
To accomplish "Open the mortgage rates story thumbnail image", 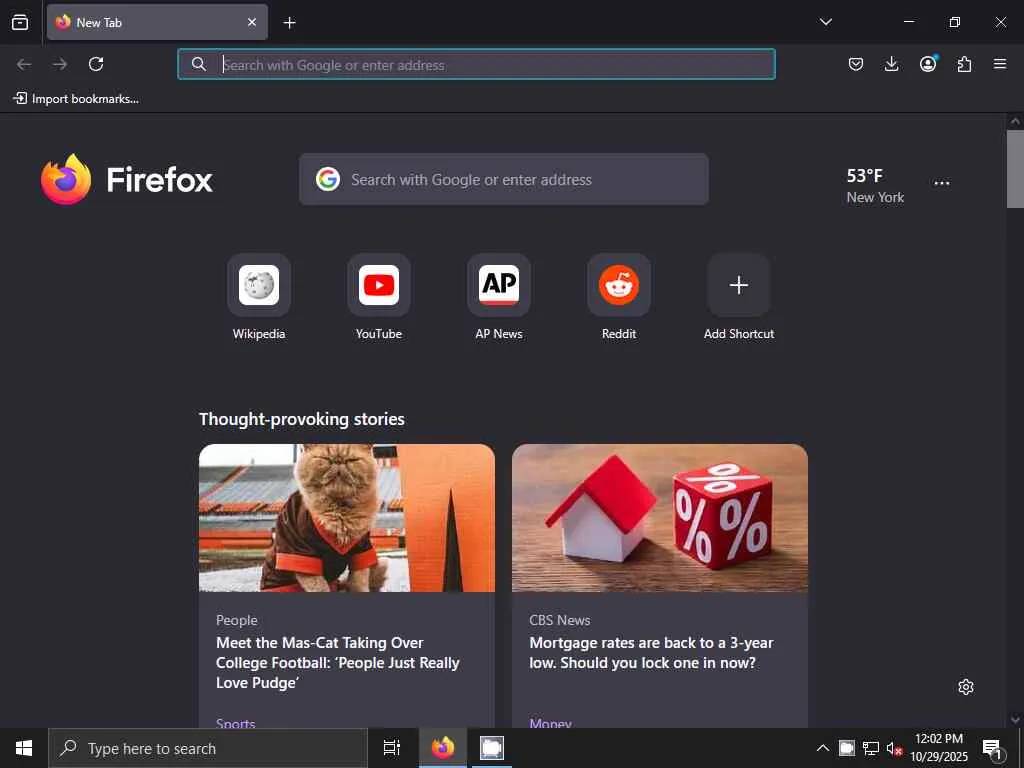I will [660, 518].
